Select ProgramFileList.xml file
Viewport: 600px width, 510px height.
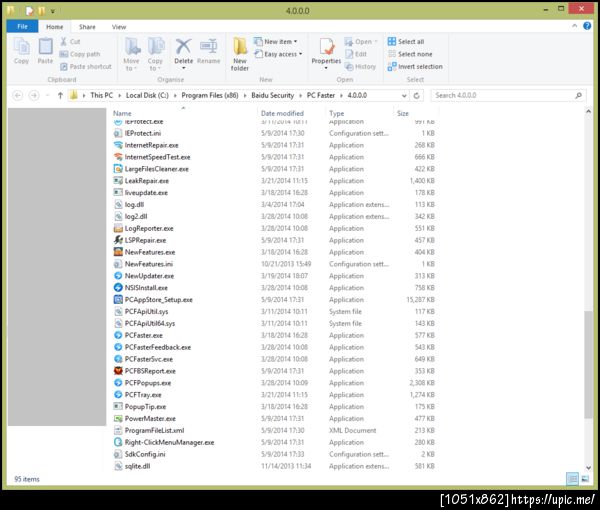coord(154,430)
